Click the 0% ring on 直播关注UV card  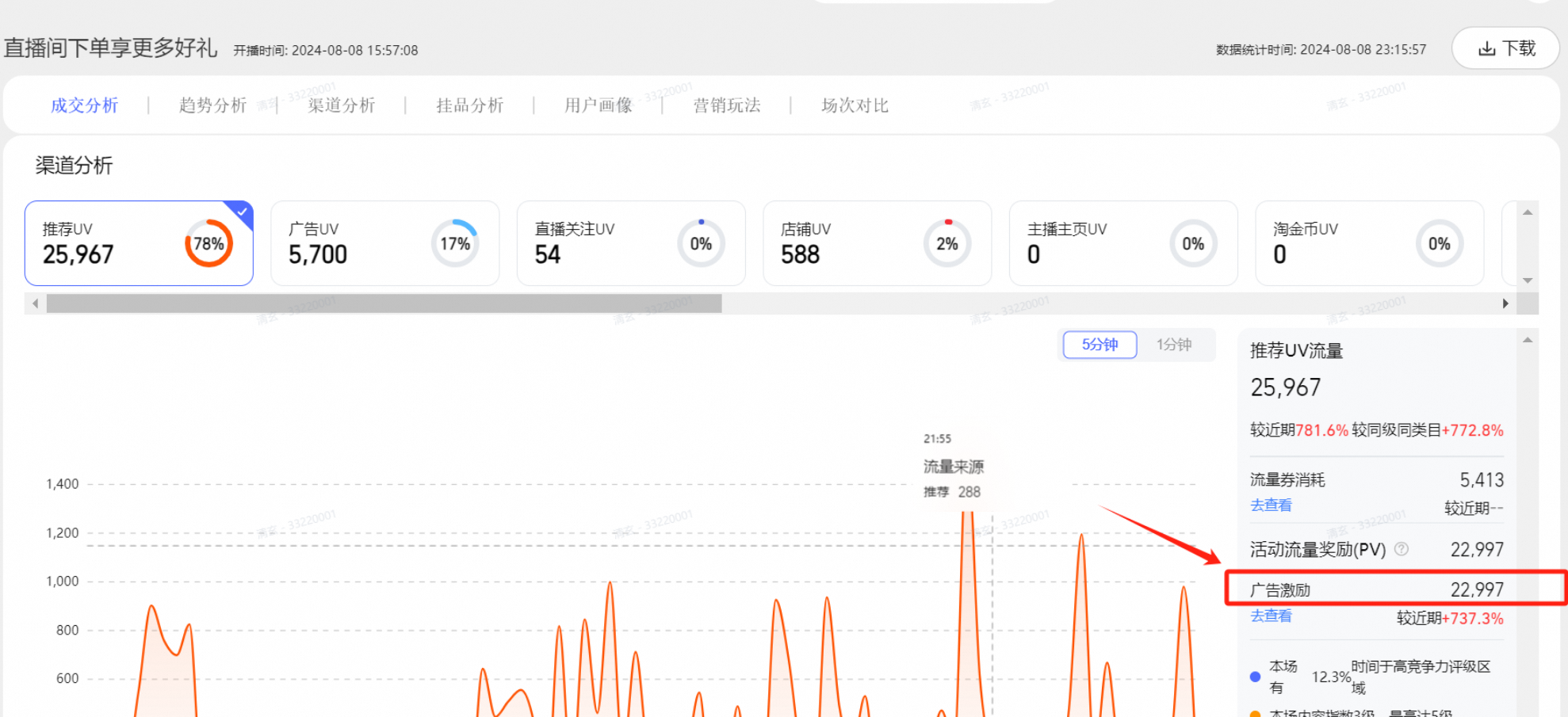[701, 243]
